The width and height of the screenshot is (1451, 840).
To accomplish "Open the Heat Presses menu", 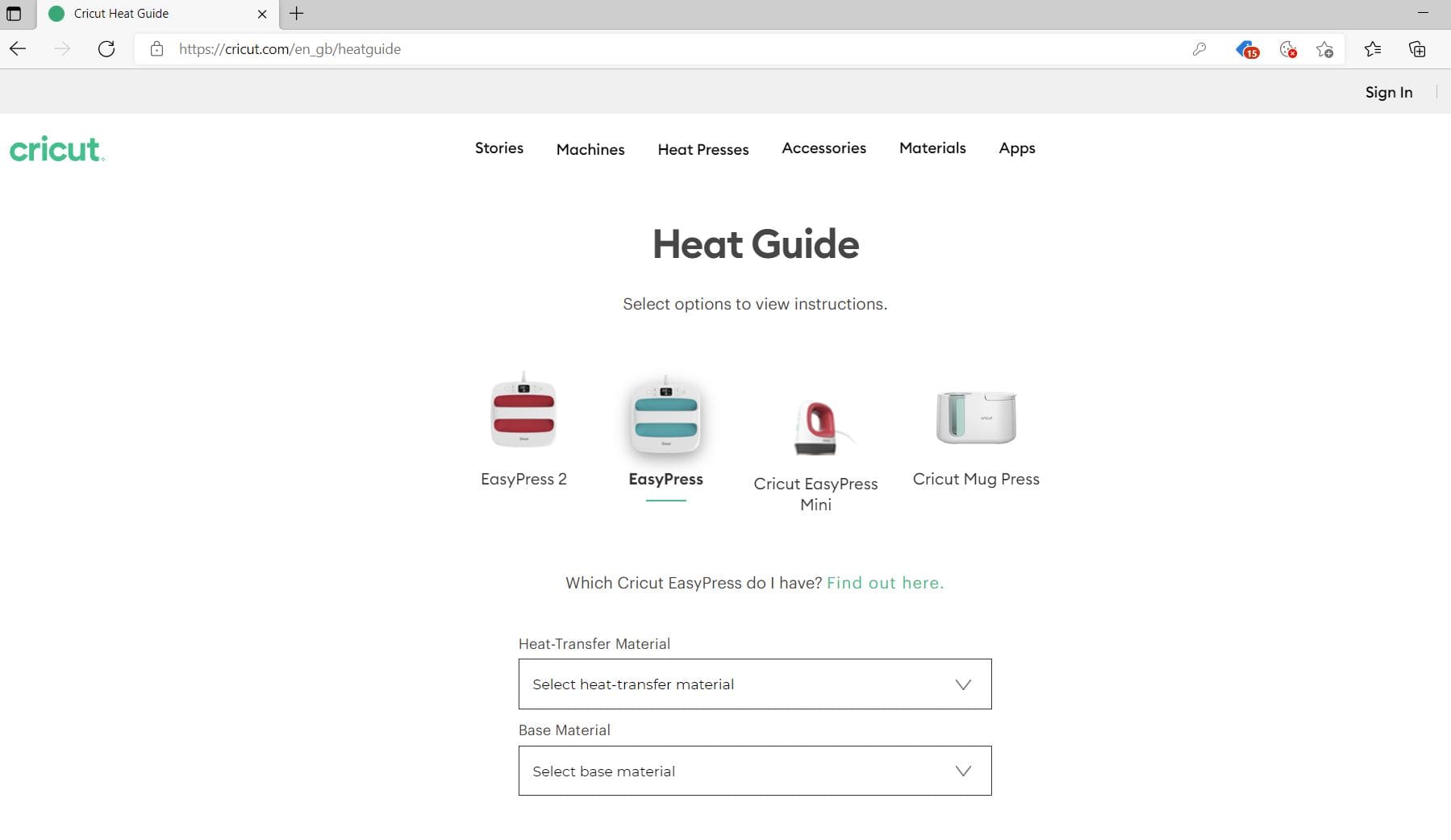I will click(703, 149).
